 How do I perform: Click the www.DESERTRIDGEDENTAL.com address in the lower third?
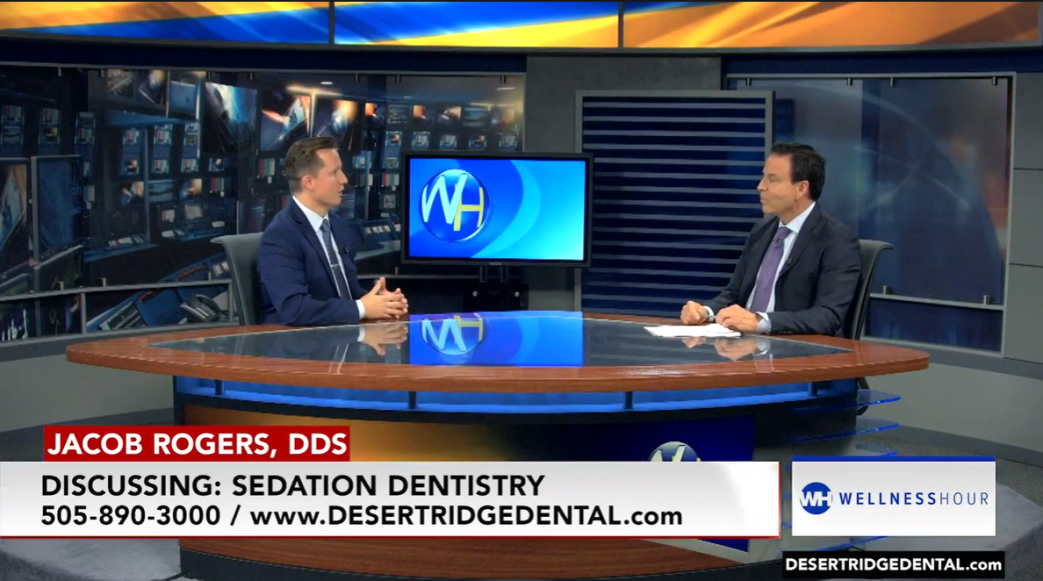466,516
